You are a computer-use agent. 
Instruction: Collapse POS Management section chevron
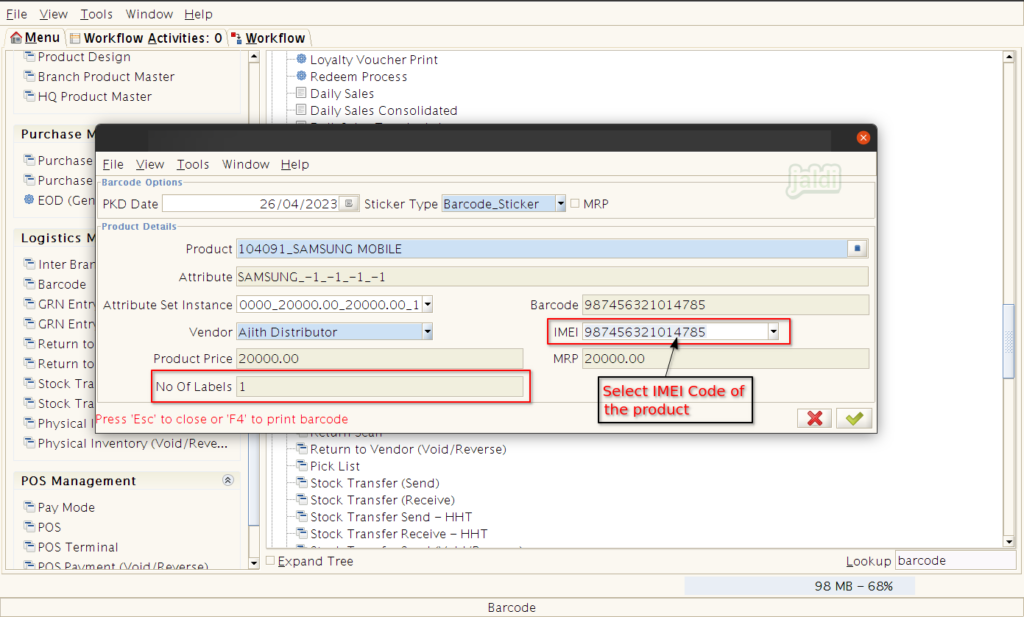227,480
